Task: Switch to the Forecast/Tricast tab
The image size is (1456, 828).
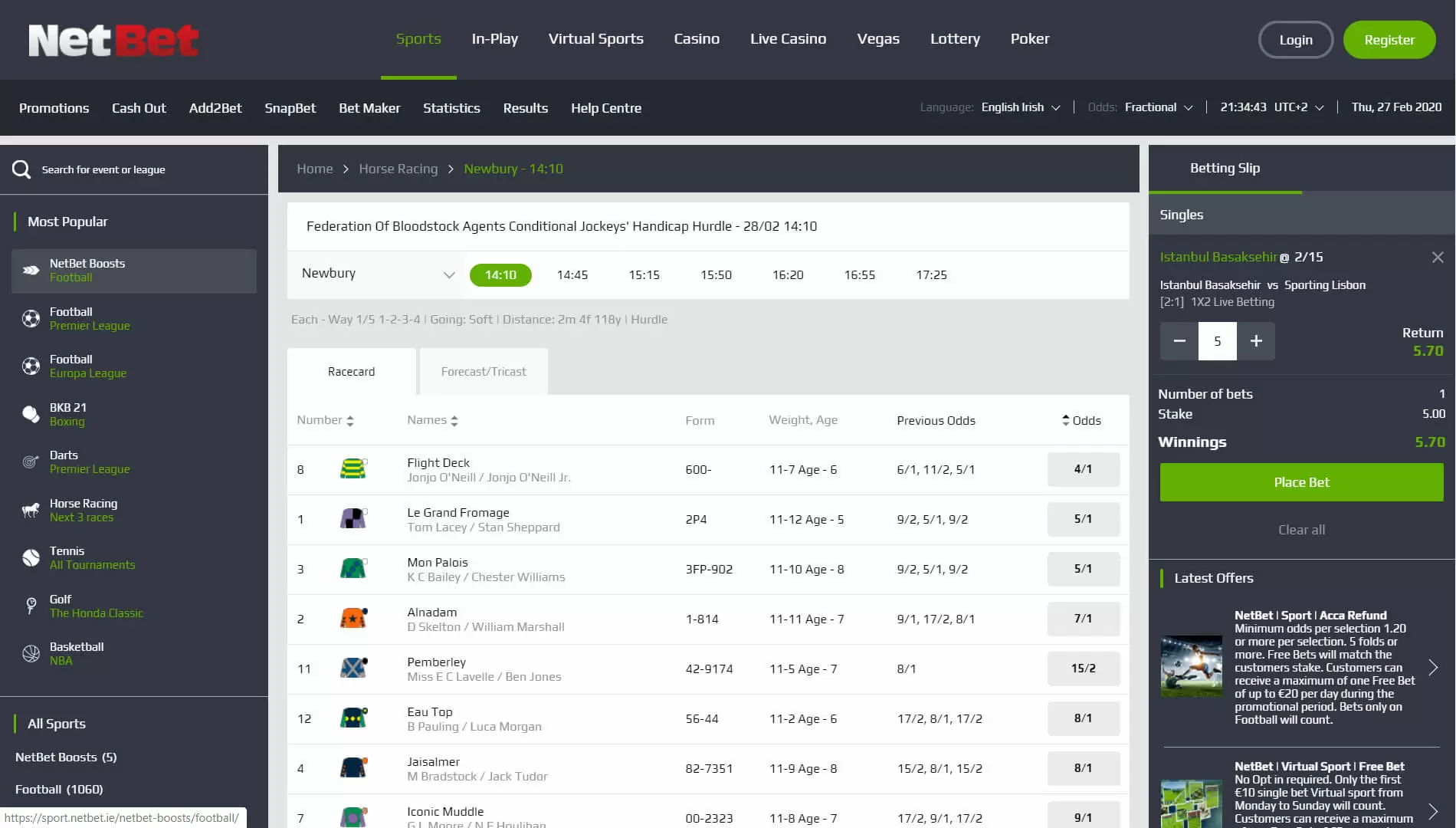Action: [484, 372]
